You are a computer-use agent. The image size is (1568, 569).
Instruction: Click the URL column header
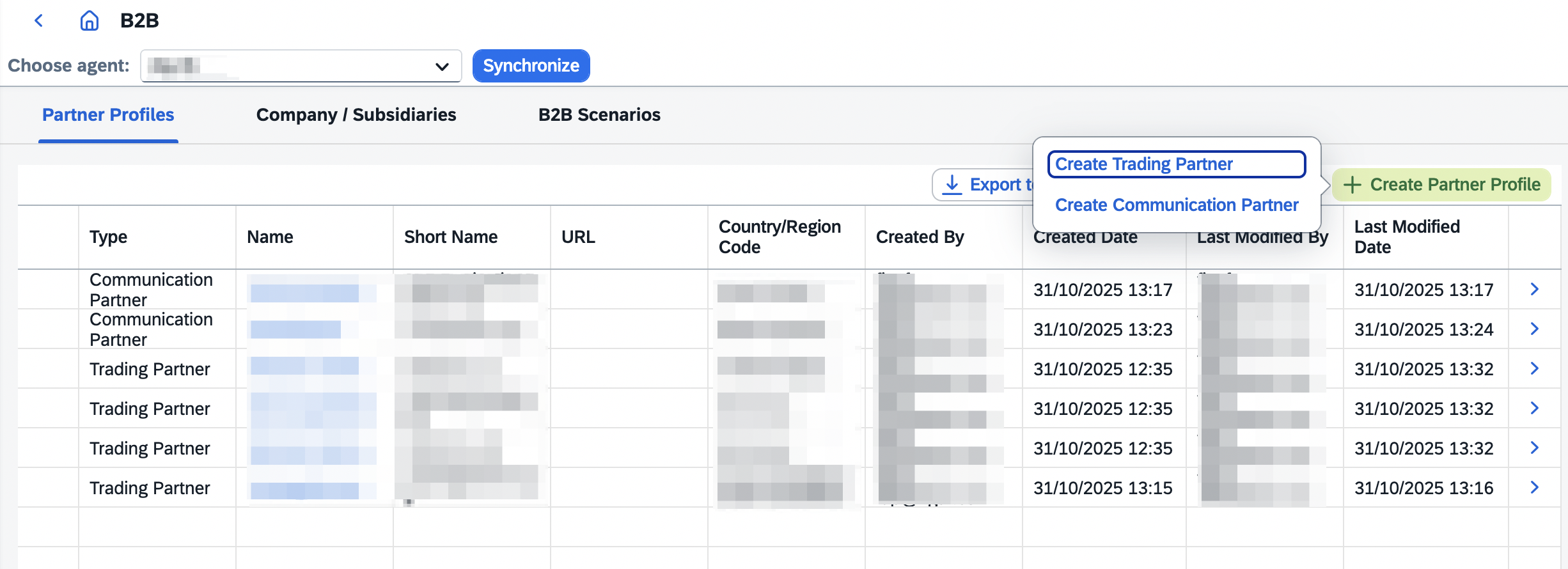(x=578, y=237)
